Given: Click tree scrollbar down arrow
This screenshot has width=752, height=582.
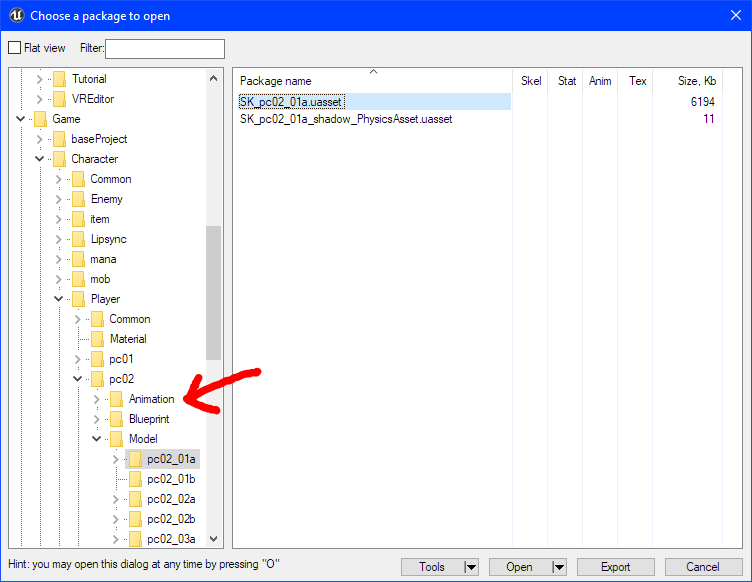Looking at the screenshot, I should coord(214,539).
